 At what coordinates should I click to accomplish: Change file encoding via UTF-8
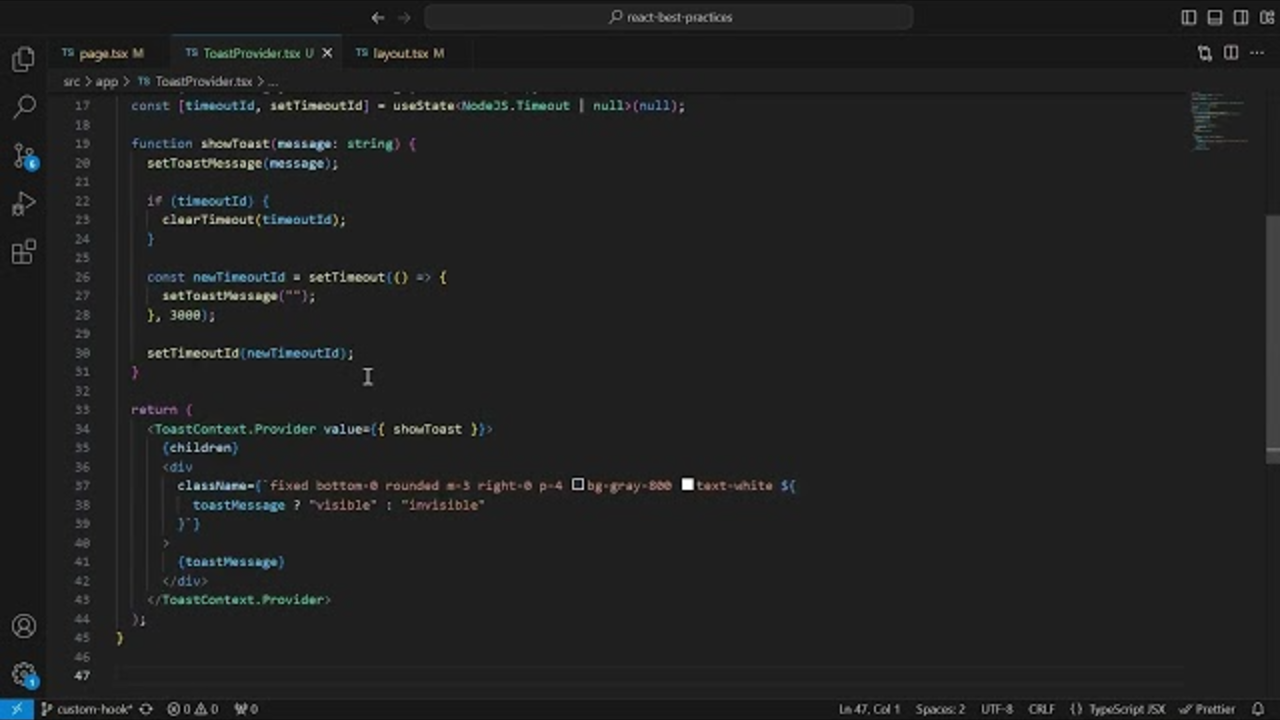(997, 709)
